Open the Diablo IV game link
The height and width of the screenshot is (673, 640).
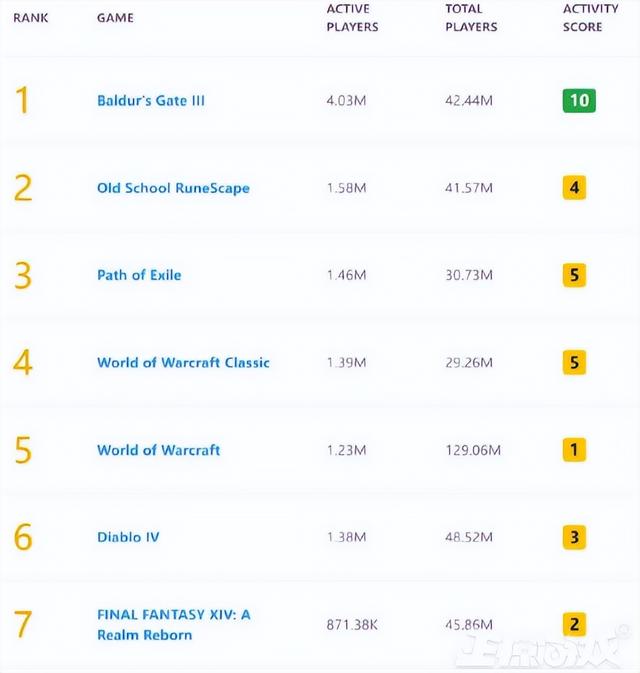[128, 537]
